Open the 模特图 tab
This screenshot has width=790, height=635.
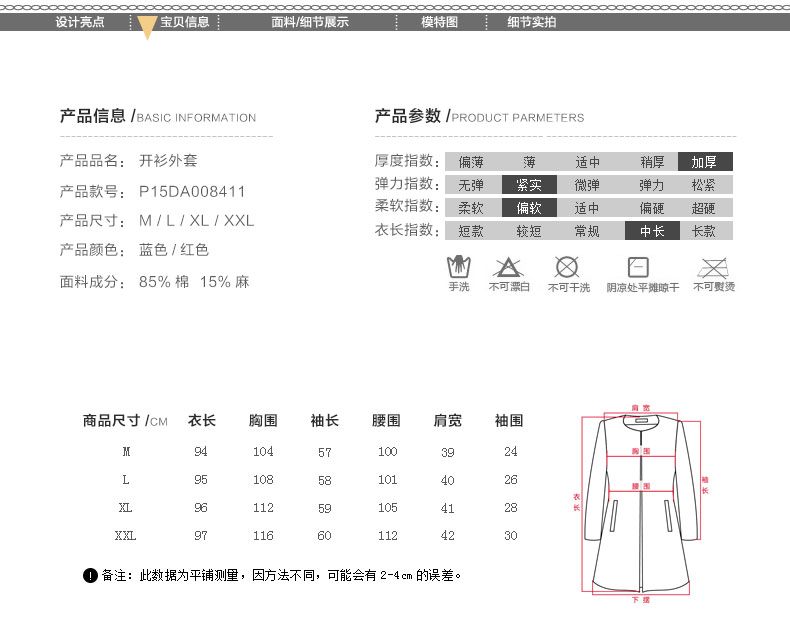tap(439, 22)
